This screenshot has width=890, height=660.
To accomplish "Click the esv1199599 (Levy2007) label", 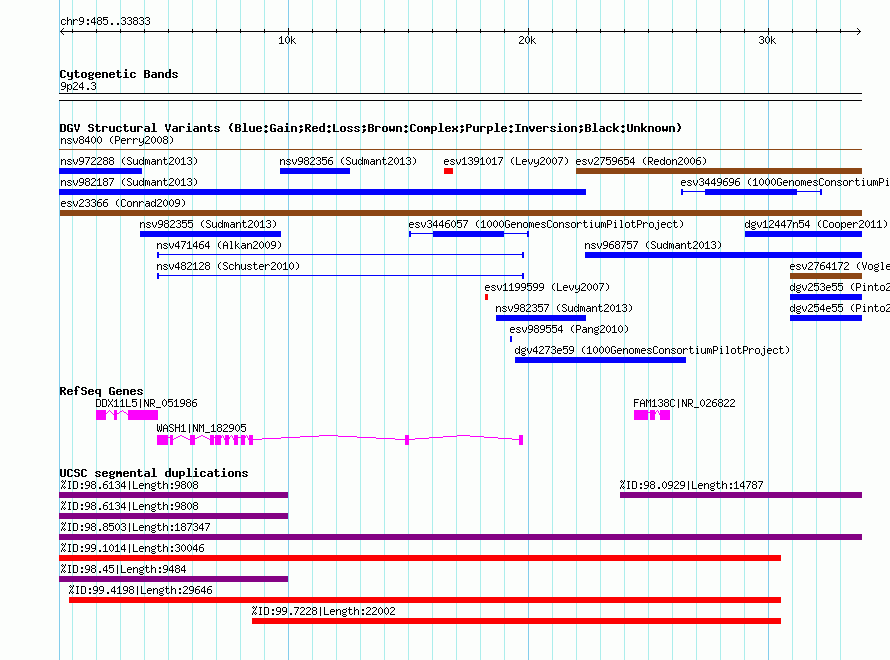I will tap(547, 287).
